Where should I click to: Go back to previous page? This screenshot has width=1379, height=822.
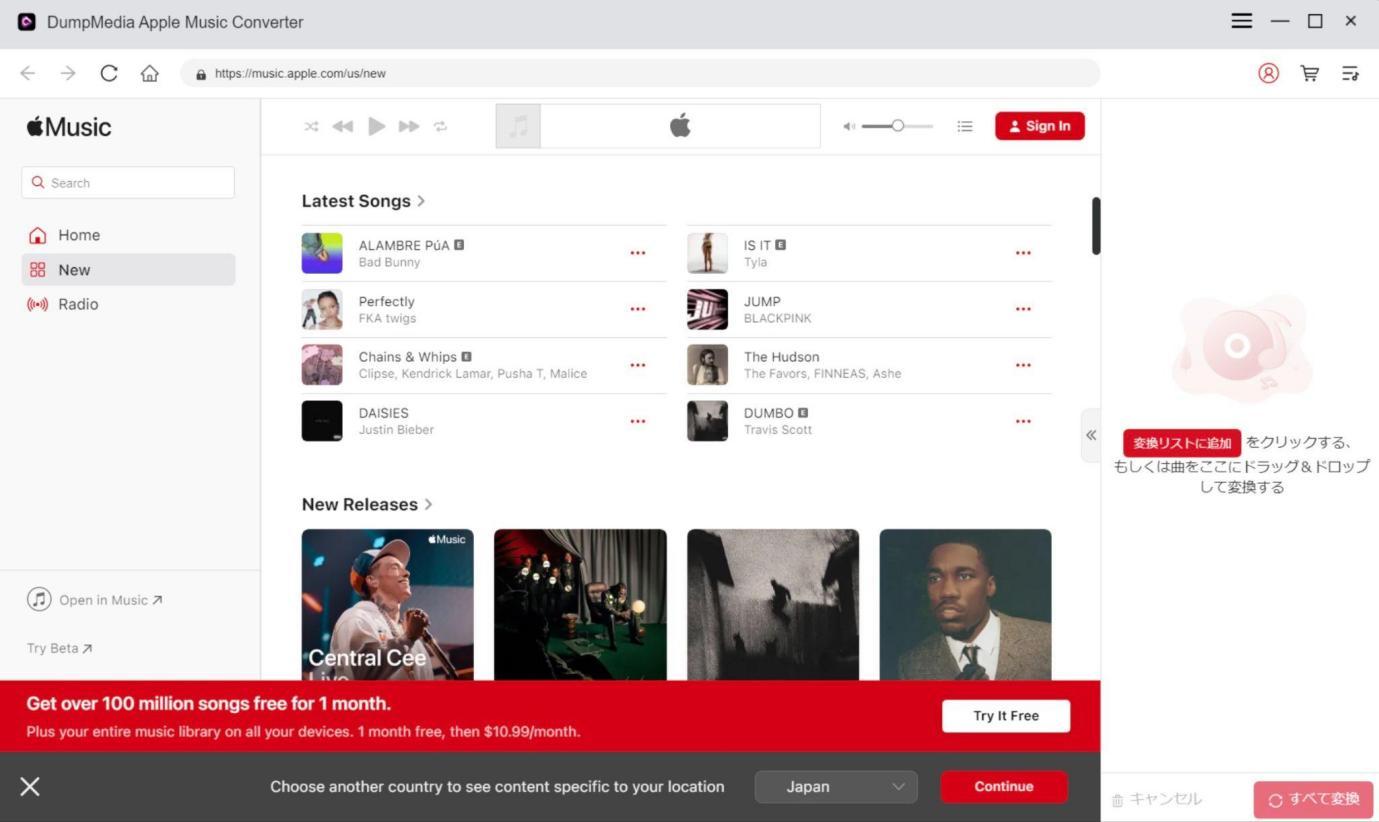coord(28,73)
